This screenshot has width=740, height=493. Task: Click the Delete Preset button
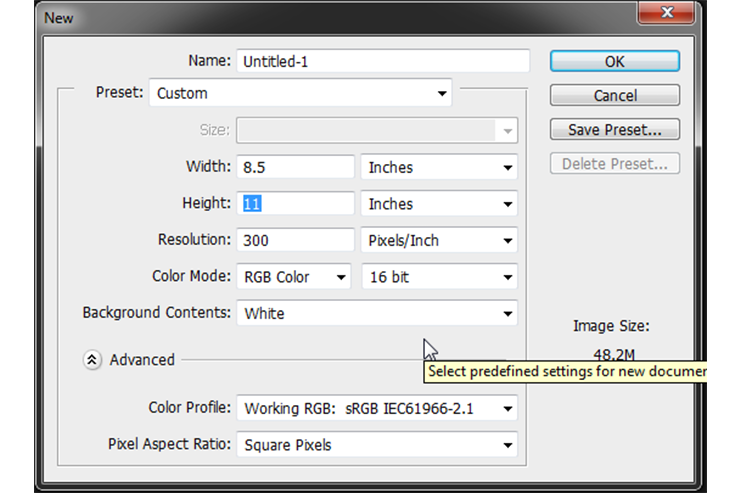click(x=614, y=163)
